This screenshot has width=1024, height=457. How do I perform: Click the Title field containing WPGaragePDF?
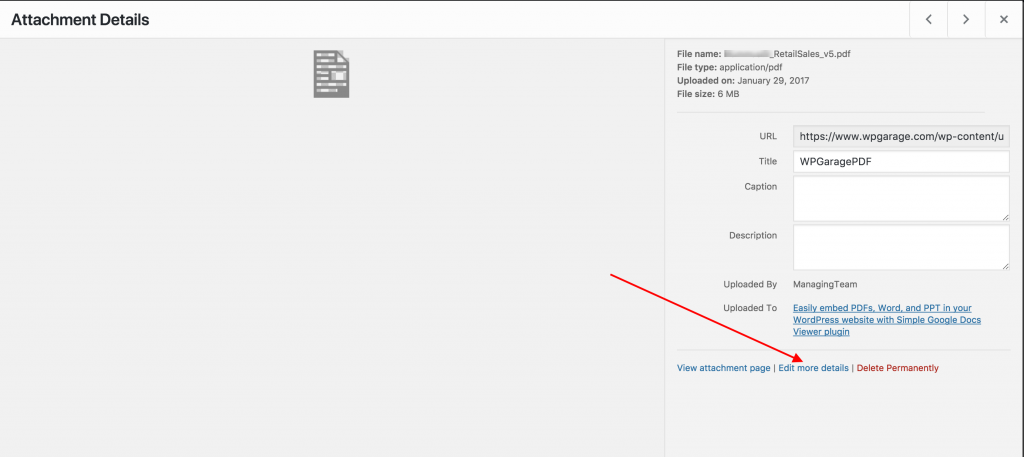coord(900,162)
